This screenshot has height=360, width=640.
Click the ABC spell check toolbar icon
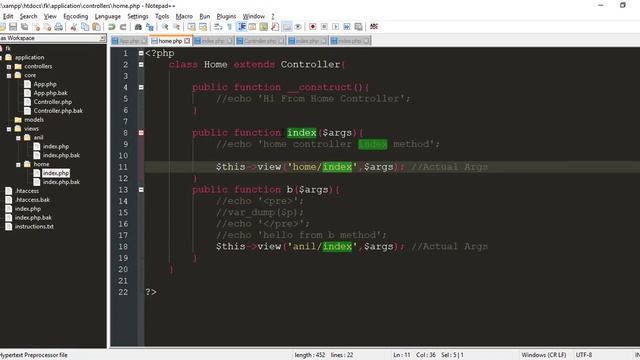[x=373, y=27]
